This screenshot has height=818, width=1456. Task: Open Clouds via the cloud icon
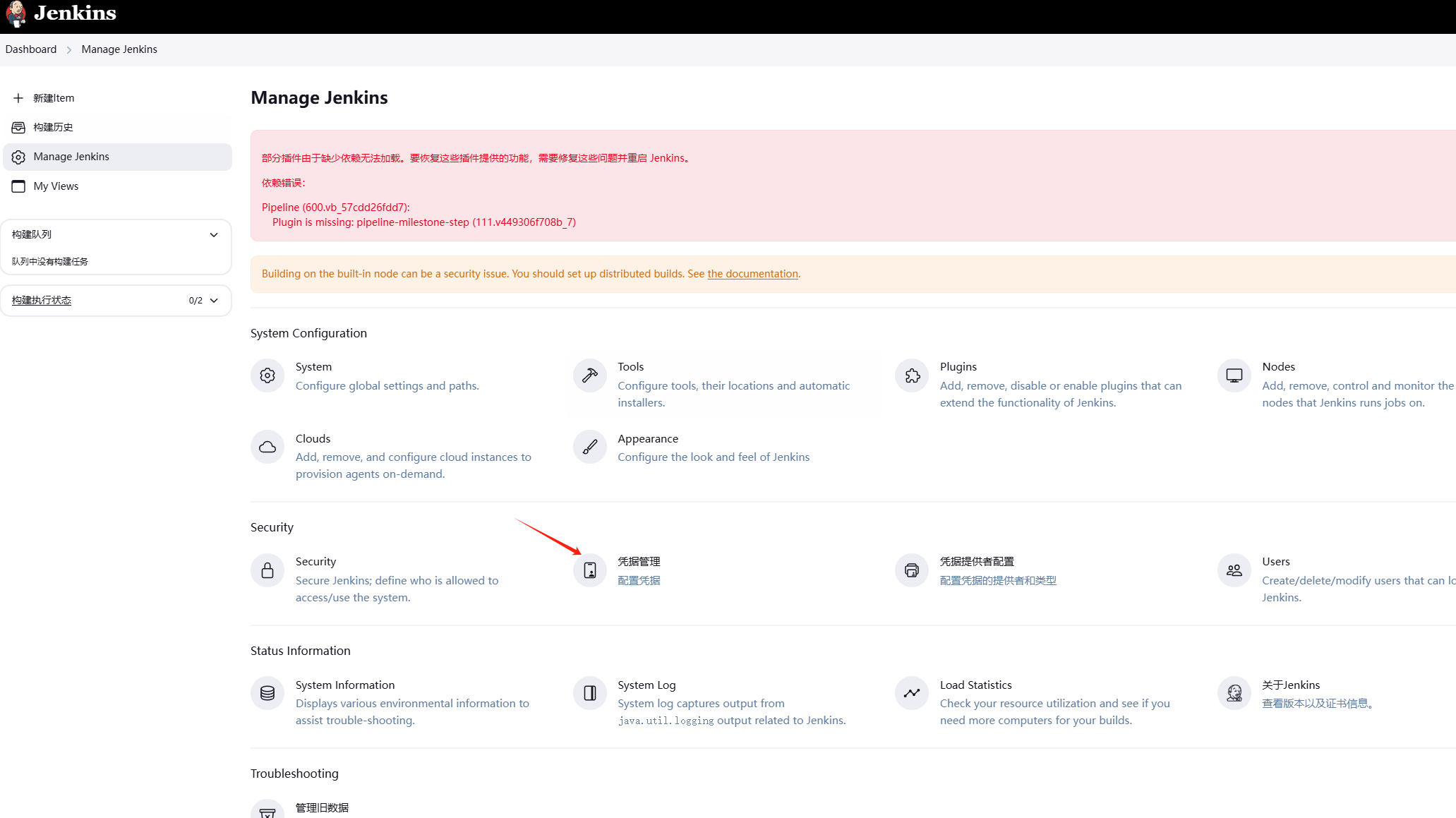coord(267,447)
